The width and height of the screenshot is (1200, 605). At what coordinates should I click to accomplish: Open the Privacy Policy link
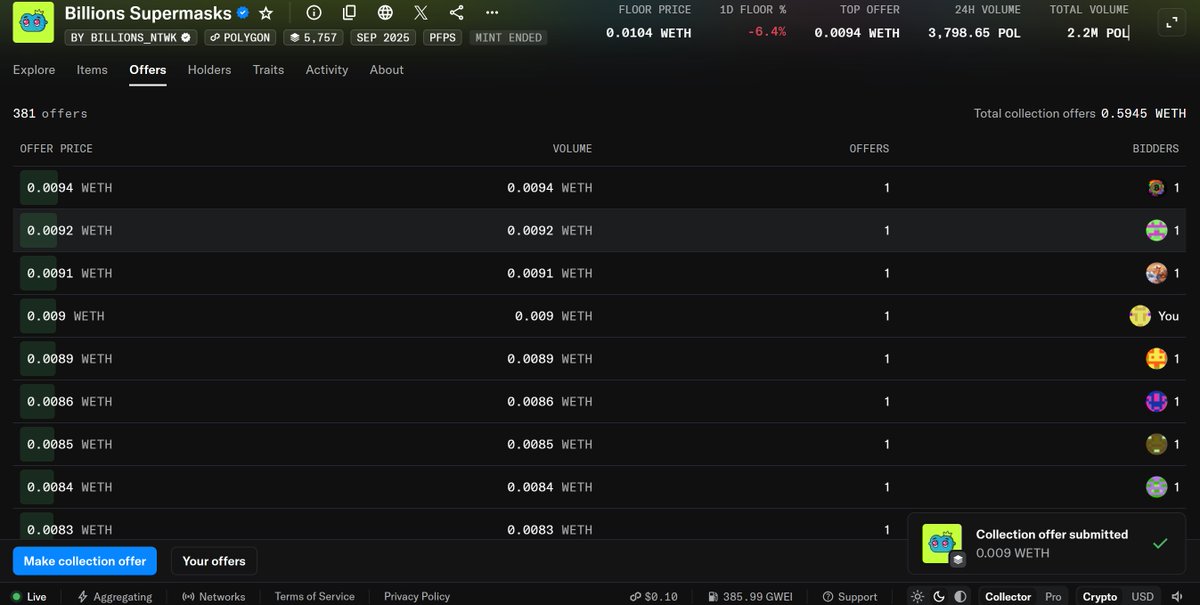[x=417, y=596]
